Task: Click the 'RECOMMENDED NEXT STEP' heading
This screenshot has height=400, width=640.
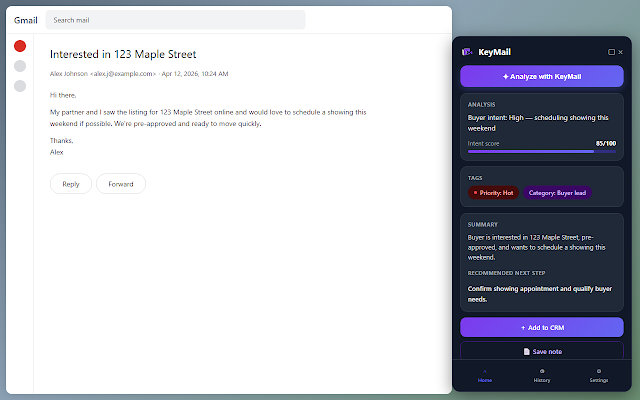Action: click(x=507, y=273)
